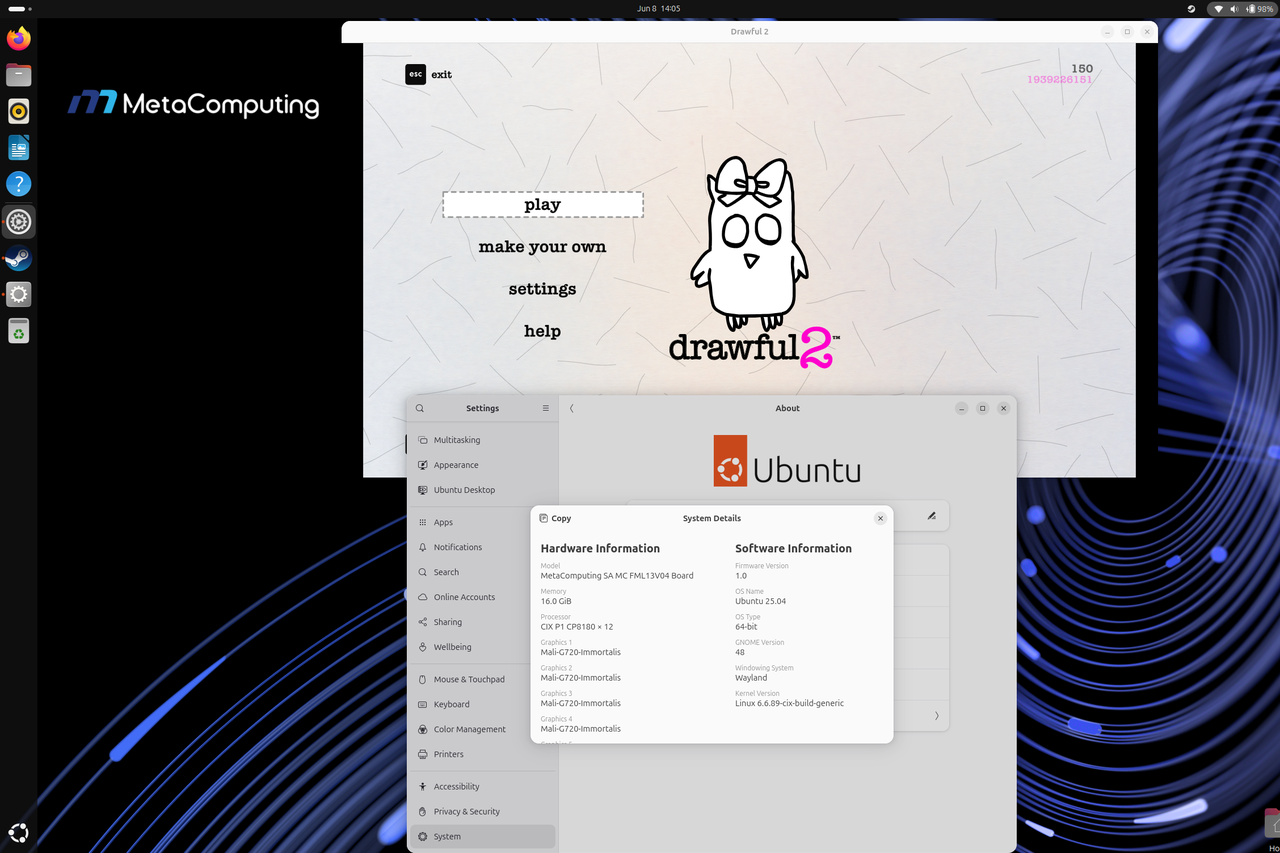Click the OS Name value Ubuntu 25.04
Viewport: 1280px width, 853px height.
click(761, 601)
